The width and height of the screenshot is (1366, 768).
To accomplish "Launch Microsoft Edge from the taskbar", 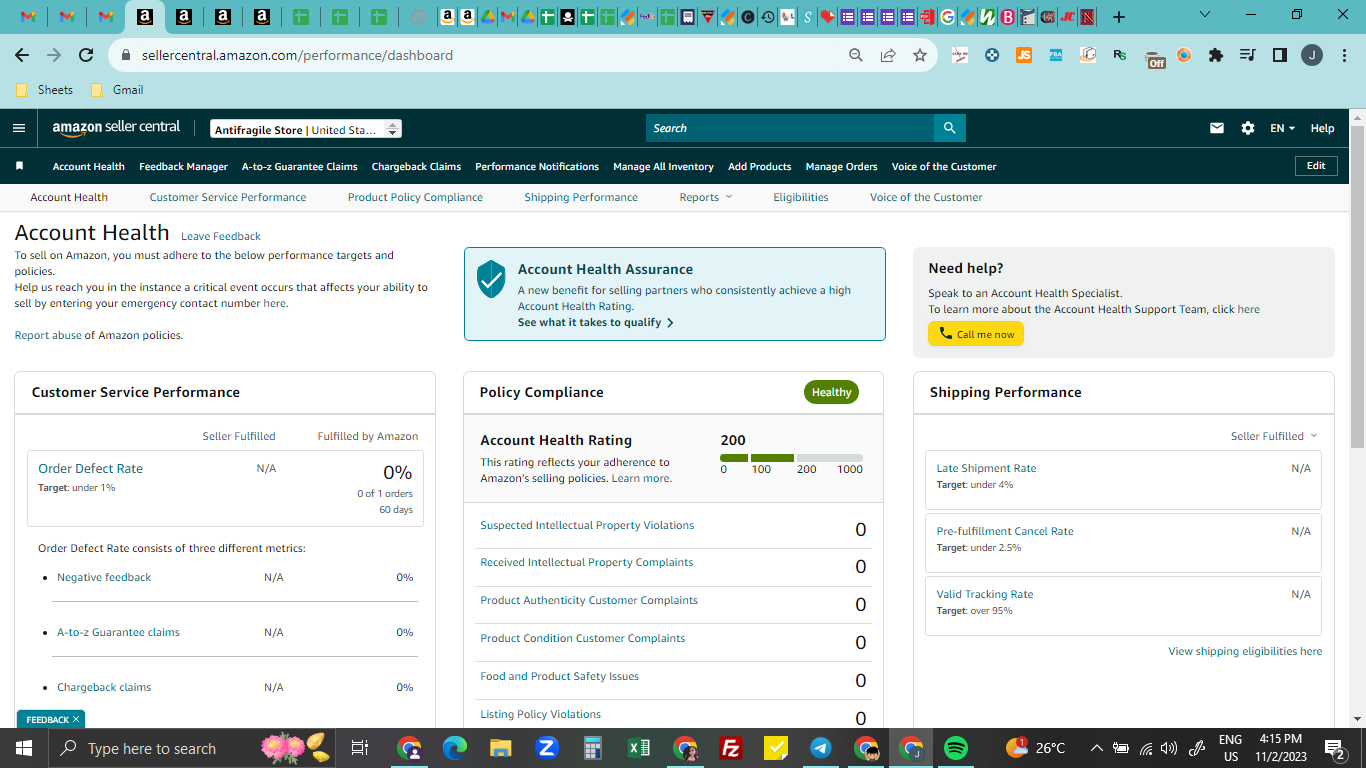I will [x=455, y=748].
